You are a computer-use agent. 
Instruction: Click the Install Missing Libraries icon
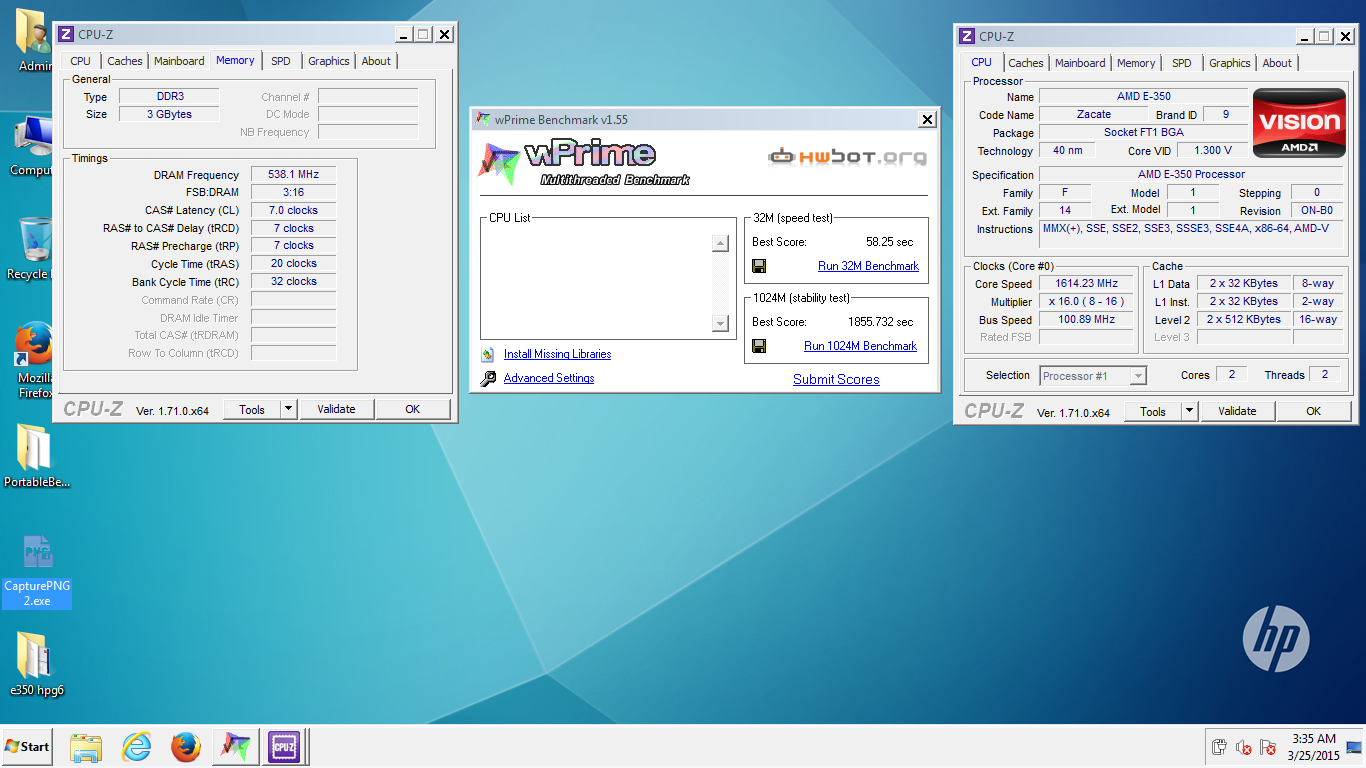(488, 354)
